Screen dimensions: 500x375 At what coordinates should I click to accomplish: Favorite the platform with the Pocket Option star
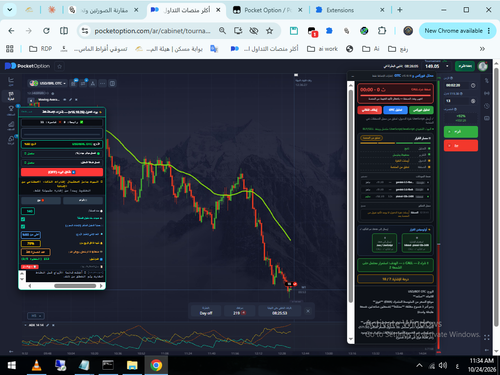click(60, 66)
